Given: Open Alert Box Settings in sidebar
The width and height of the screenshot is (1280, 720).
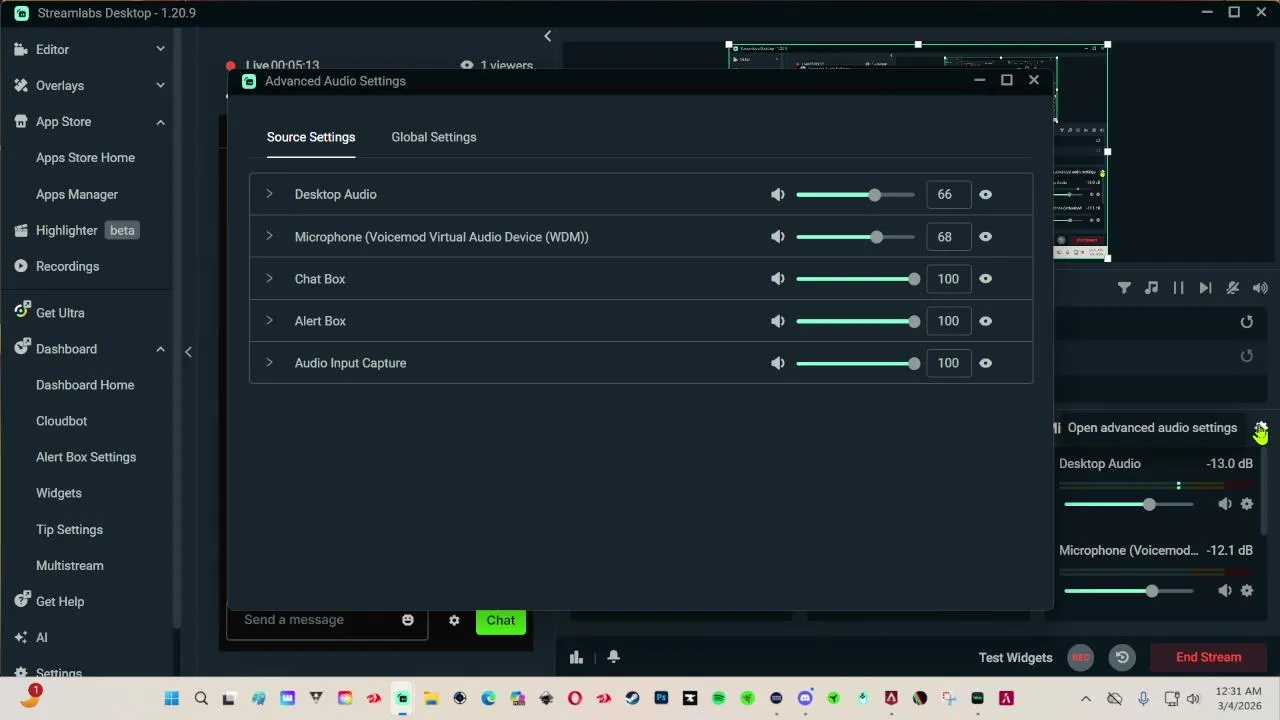Looking at the screenshot, I should coord(86,457).
